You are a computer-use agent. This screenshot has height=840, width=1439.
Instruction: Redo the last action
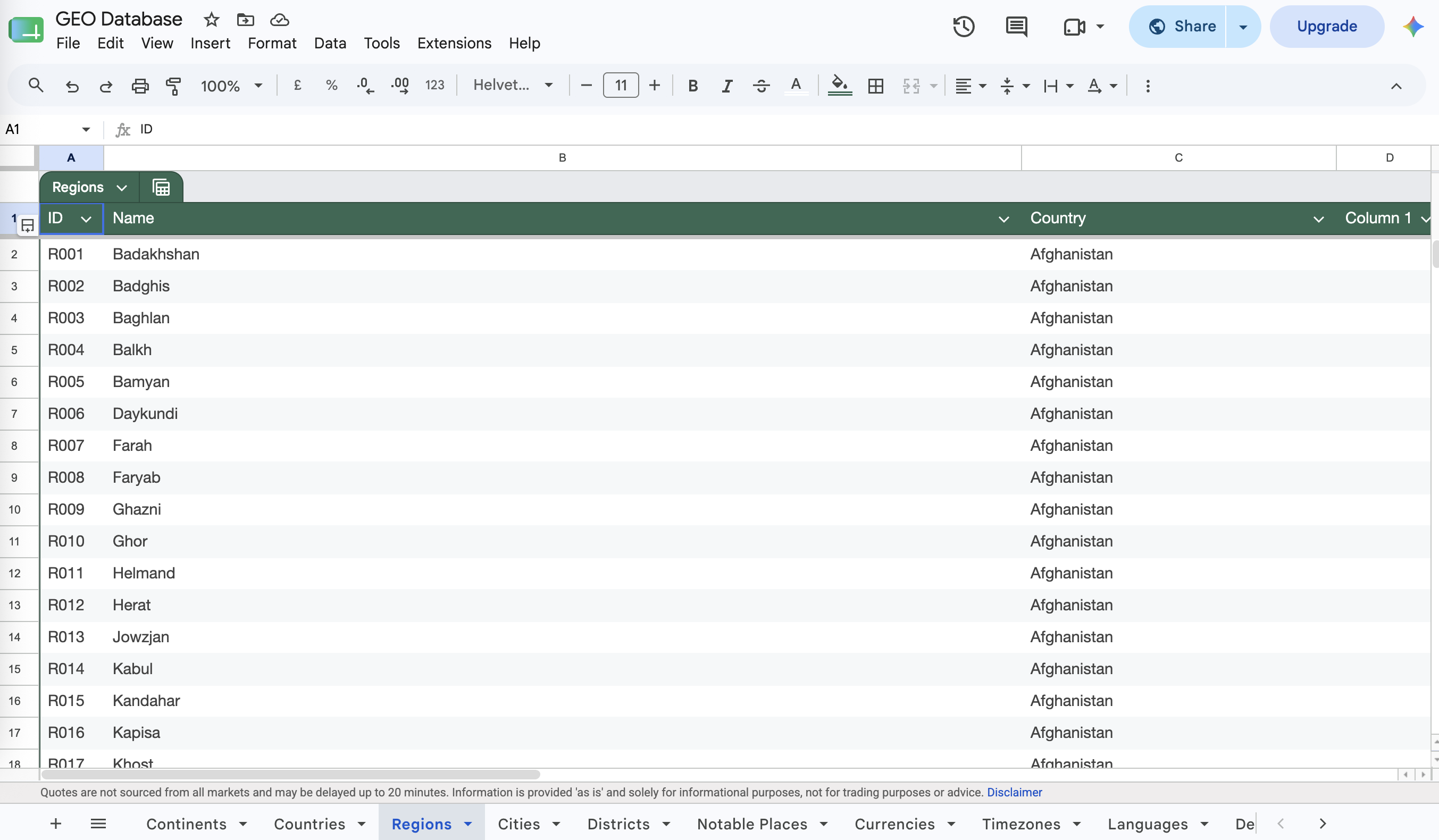(106, 86)
